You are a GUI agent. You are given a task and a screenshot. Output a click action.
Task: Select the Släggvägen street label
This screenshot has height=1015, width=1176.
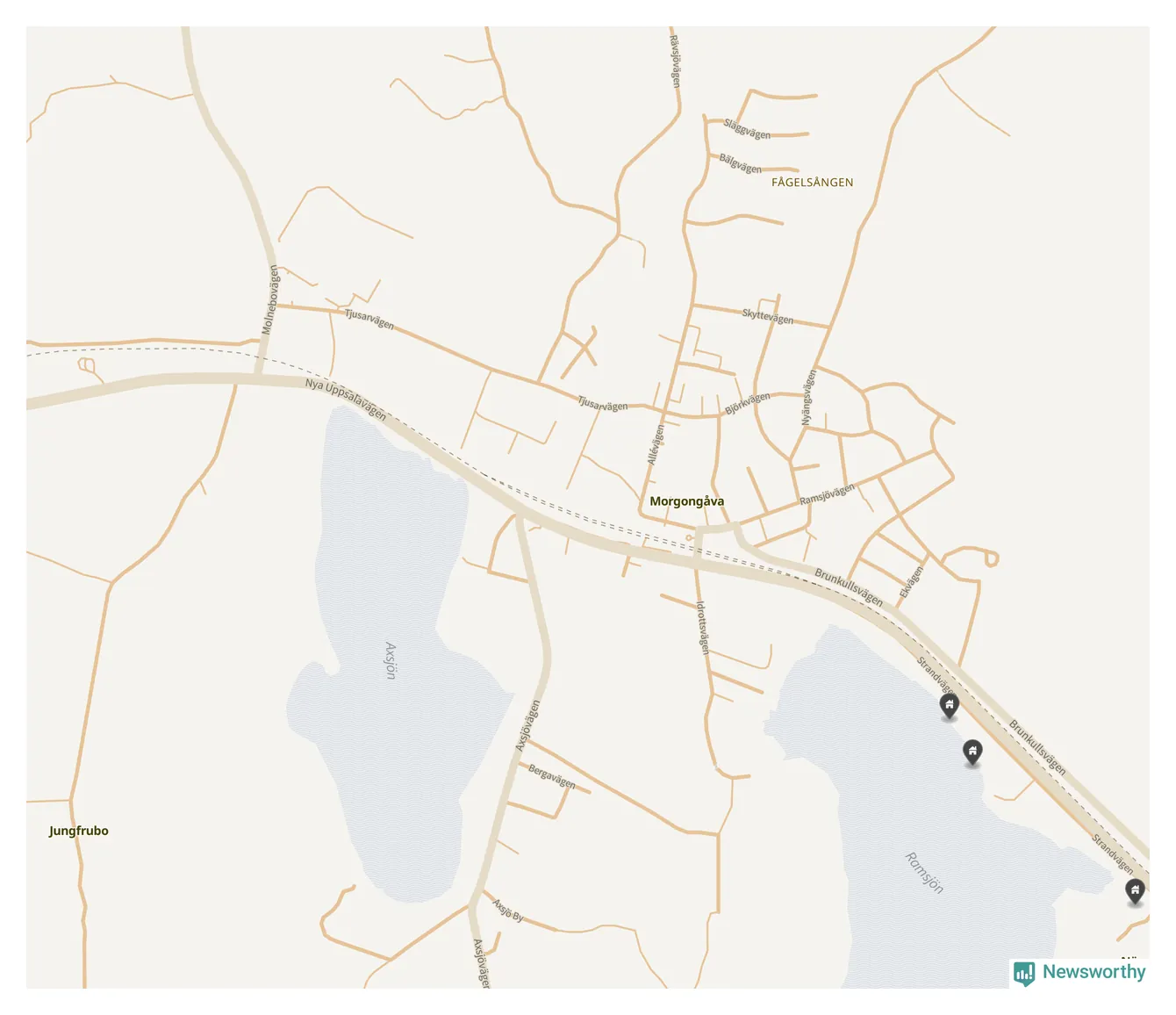(x=747, y=130)
